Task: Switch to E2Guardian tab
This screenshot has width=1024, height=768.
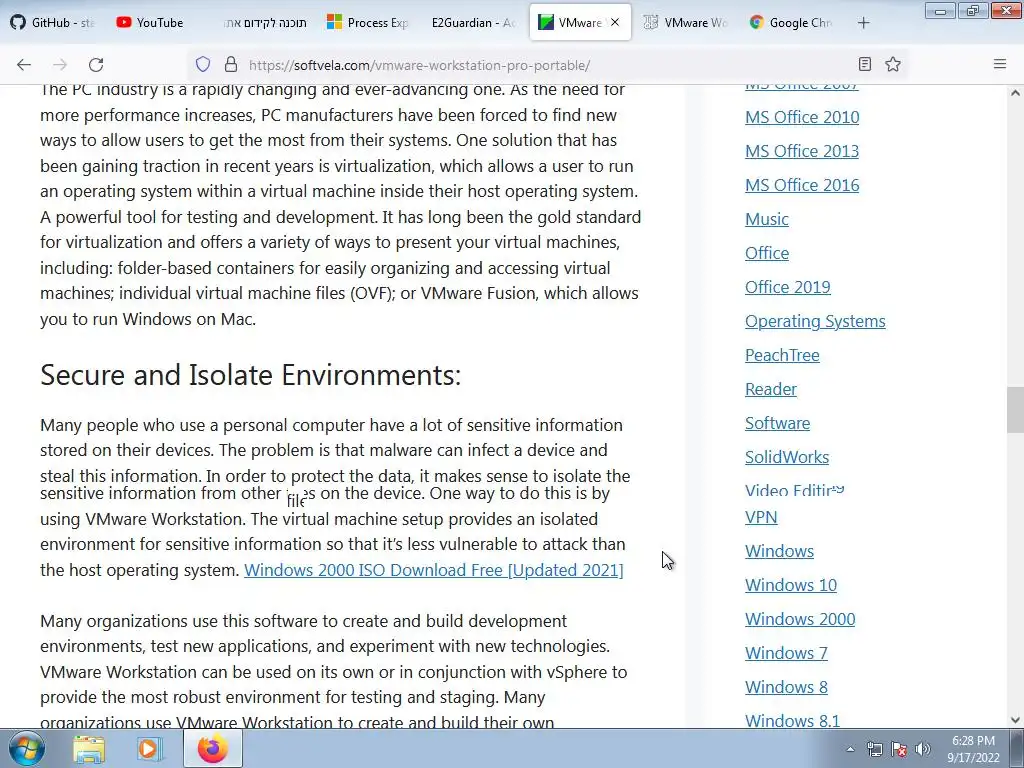Action: pos(473,22)
